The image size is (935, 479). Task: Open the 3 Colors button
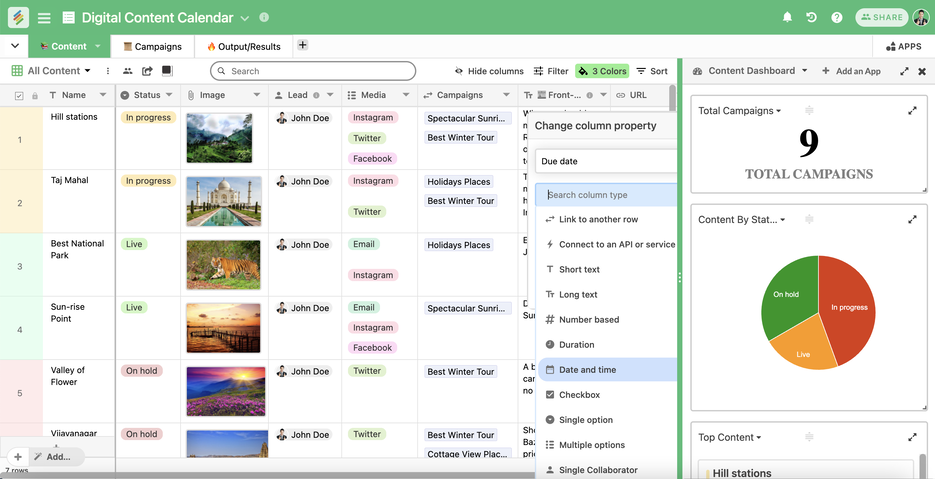tap(602, 71)
